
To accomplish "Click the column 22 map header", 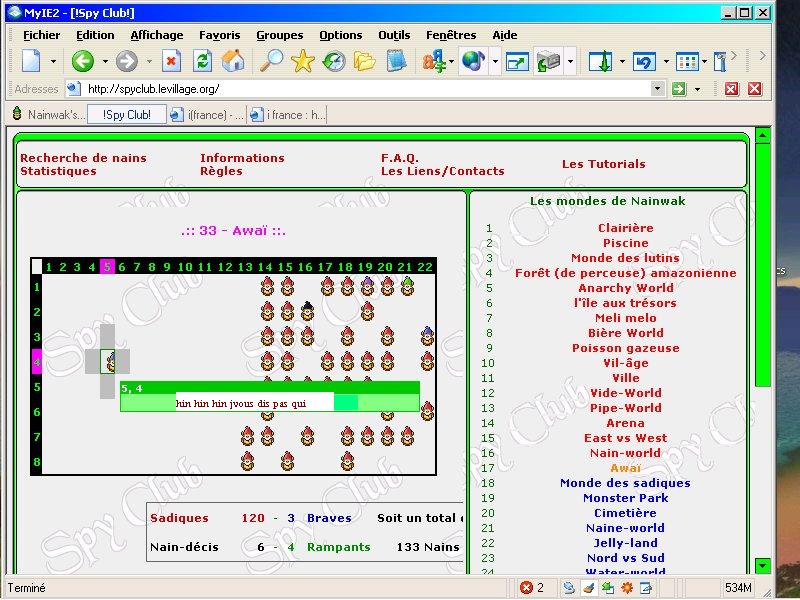I will pos(425,267).
